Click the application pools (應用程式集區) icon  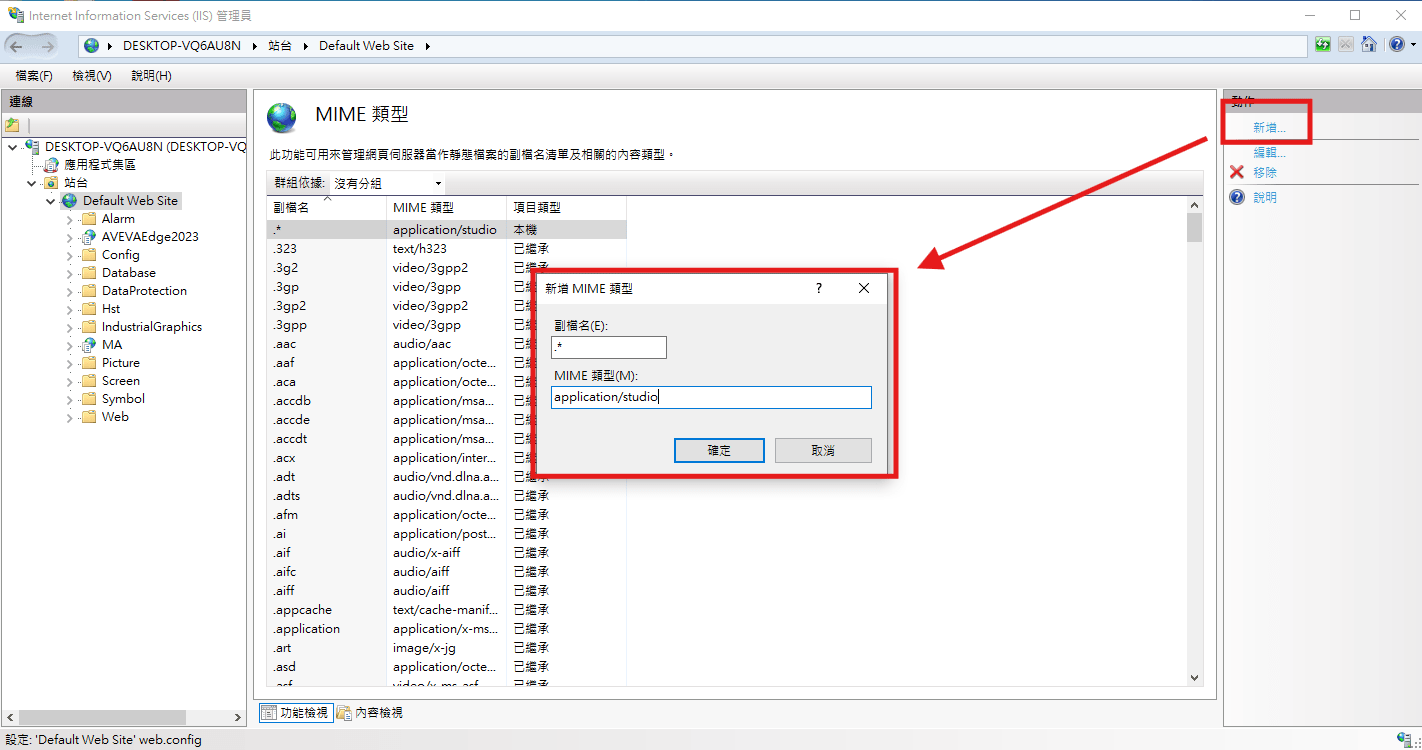tap(51, 165)
